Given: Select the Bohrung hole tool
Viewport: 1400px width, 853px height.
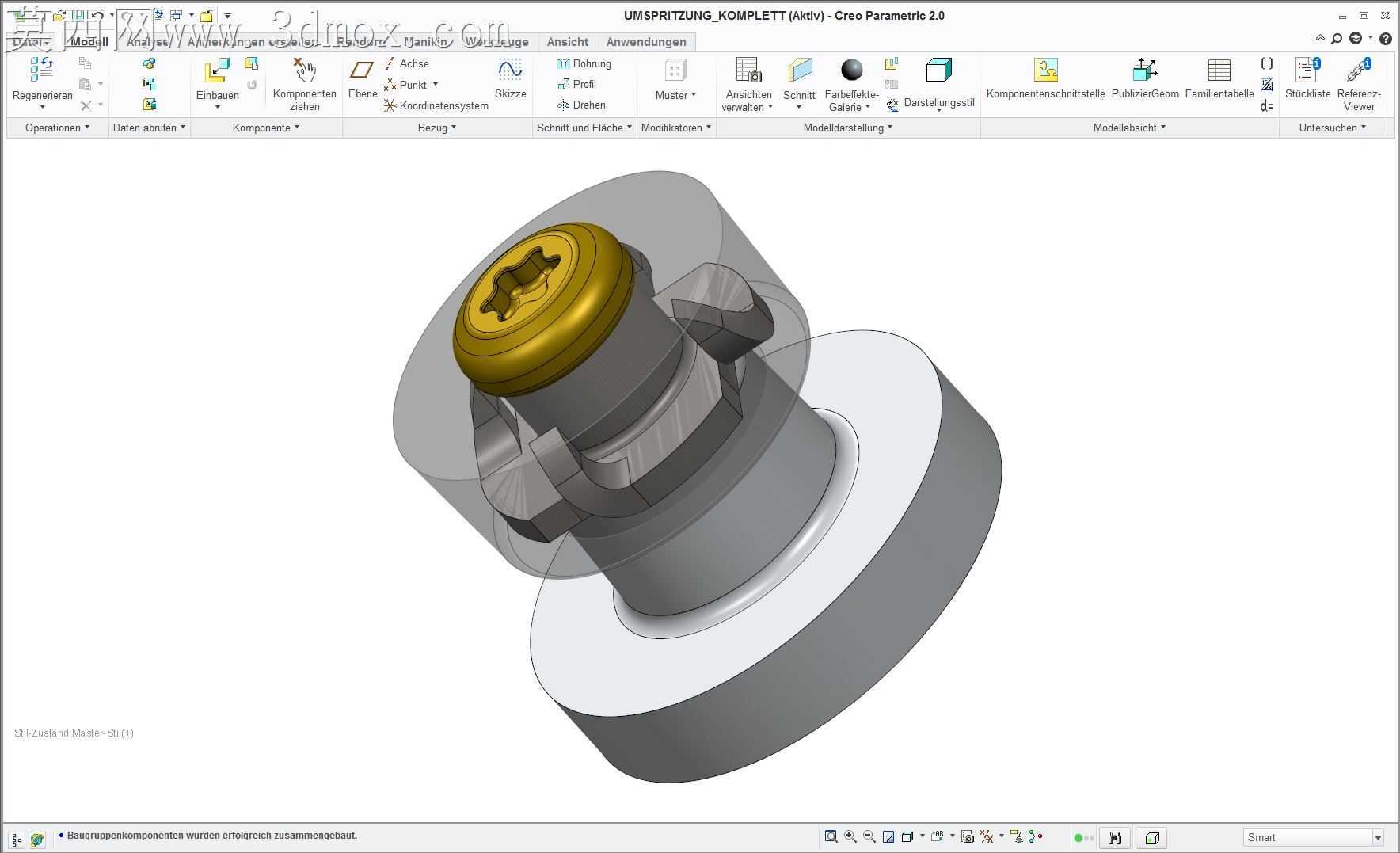Looking at the screenshot, I should coord(584,63).
